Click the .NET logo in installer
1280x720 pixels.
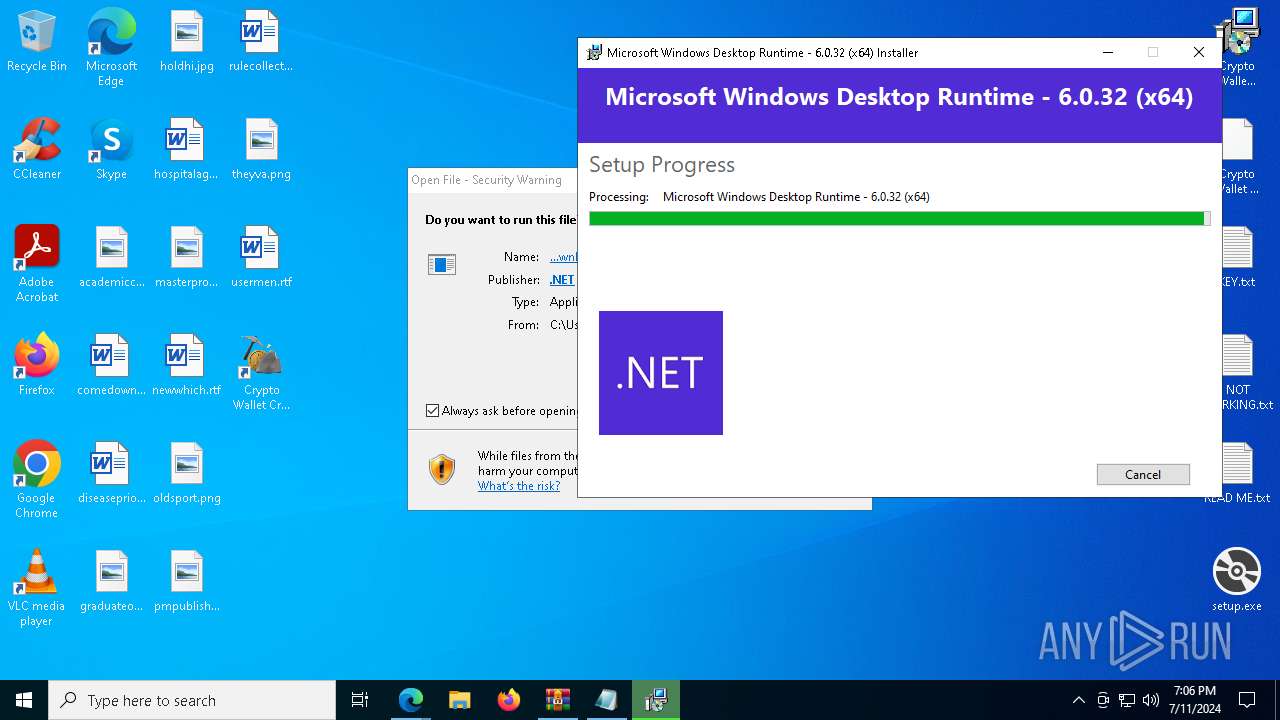661,373
